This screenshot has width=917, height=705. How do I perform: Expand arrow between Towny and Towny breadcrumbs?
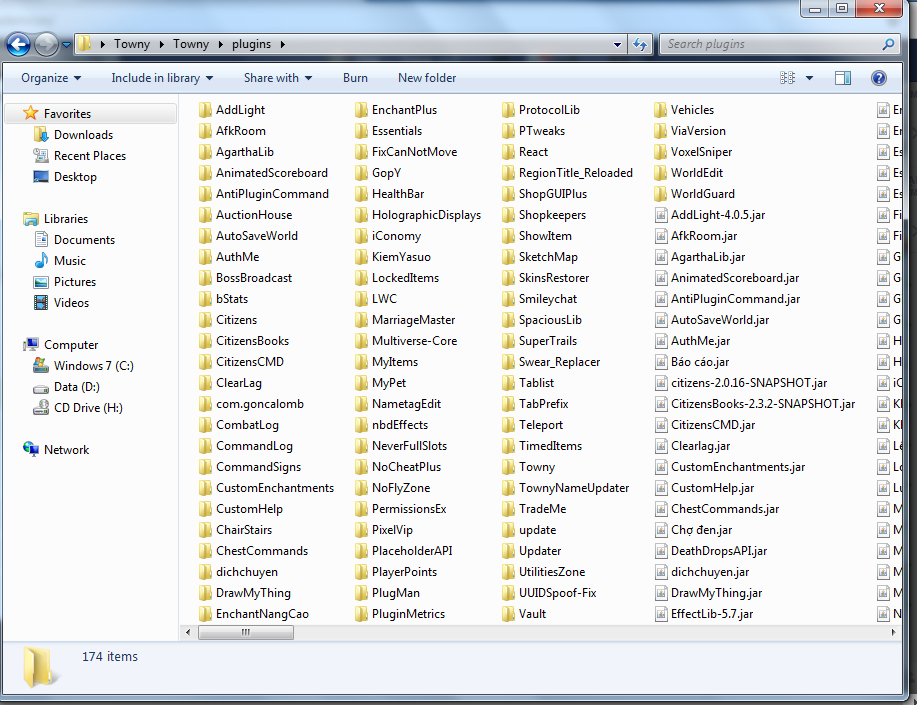pos(161,44)
